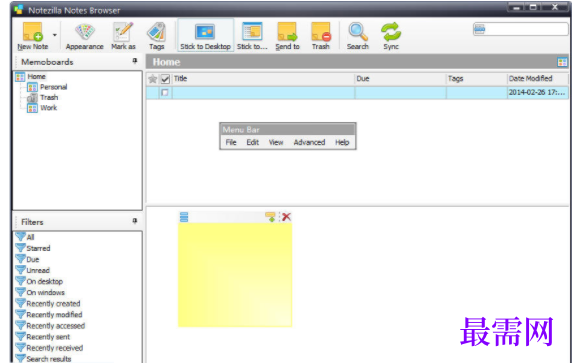The width and height of the screenshot is (572, 363).
Task: Create a New Note
Action: point(32,36)
